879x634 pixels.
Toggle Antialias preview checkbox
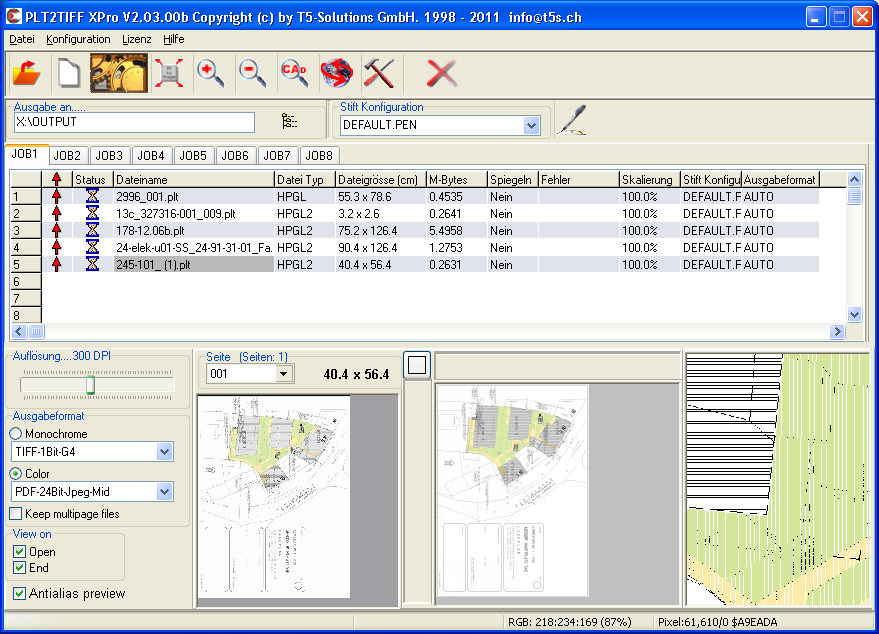(x=20, y=593)
